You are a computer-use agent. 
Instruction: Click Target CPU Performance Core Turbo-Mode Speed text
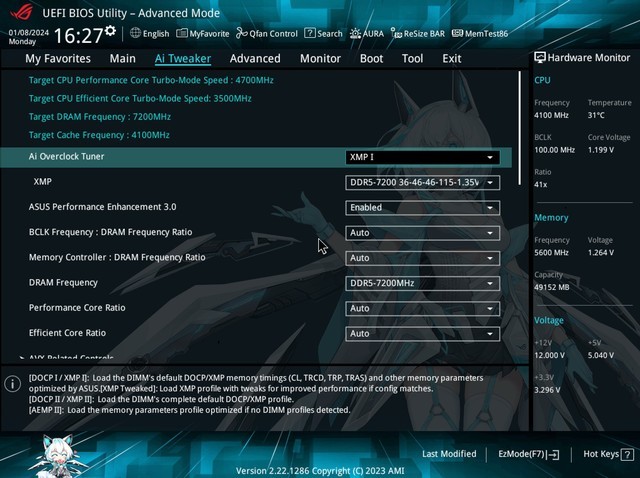coord(151,80)
